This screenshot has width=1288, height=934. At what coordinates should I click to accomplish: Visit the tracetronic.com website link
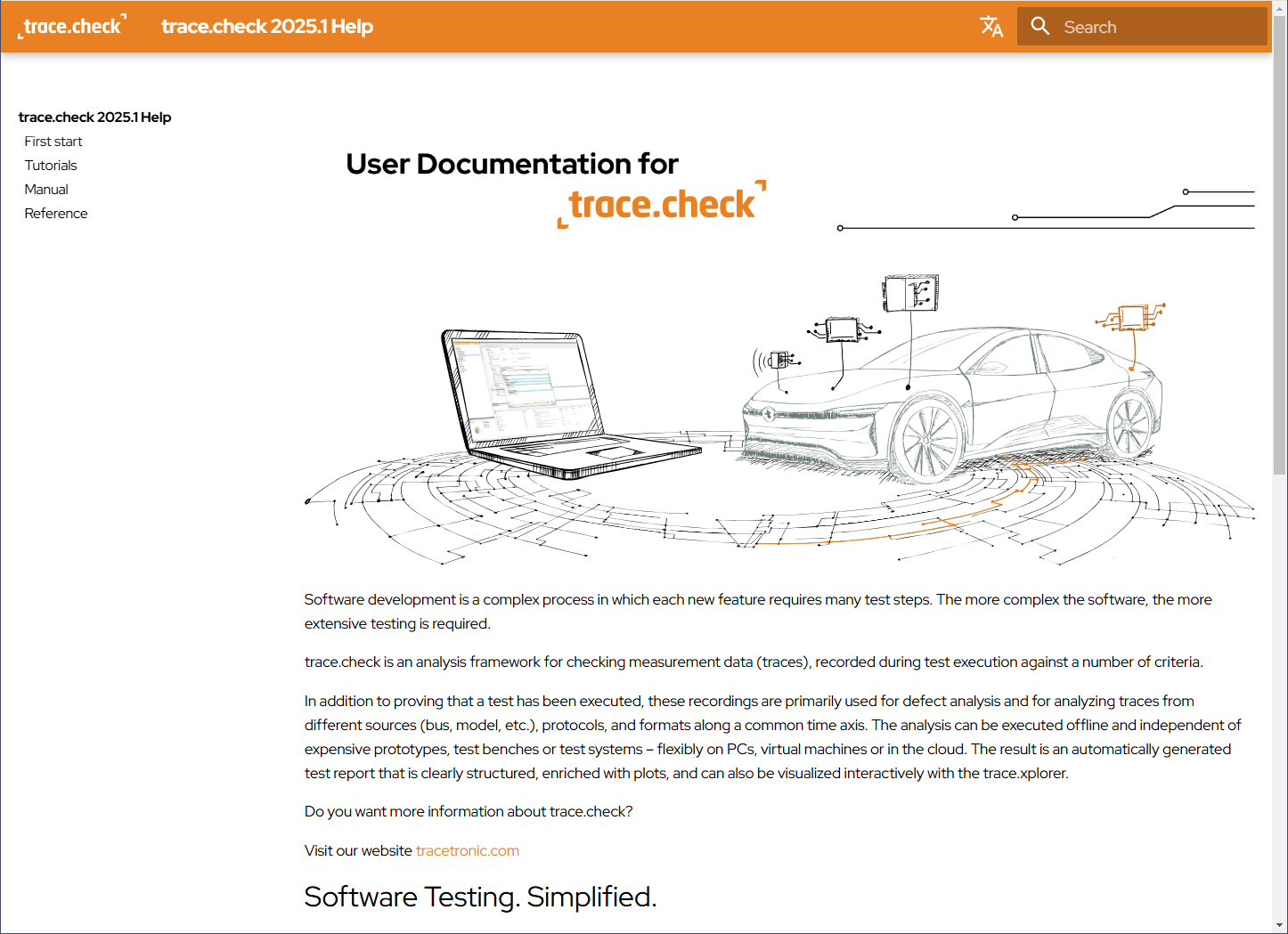[x=468, y=850]
